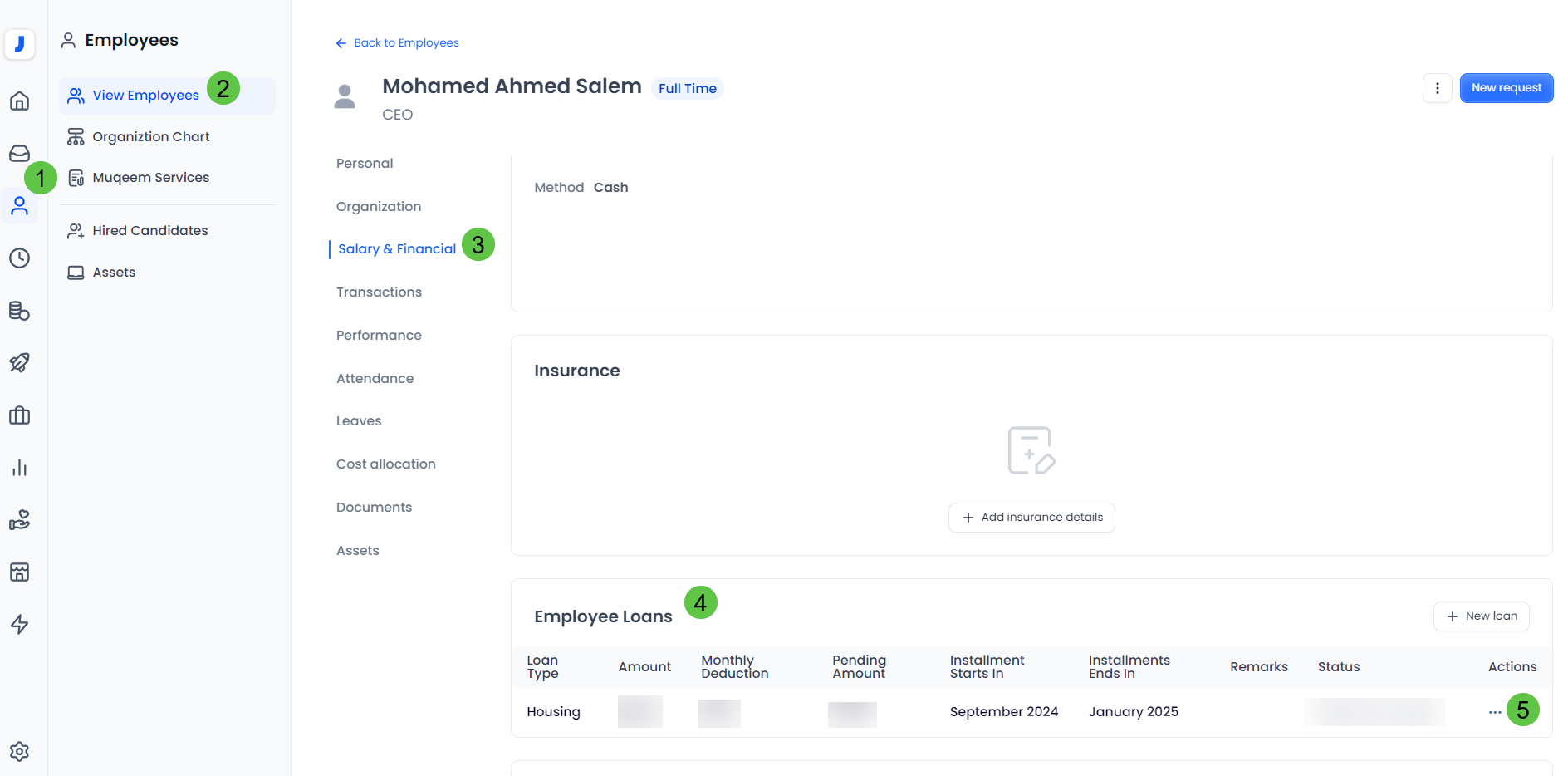
Task: Click the coins database icon in sidebar
Action: pyautogui.click(x=19, y=311)
